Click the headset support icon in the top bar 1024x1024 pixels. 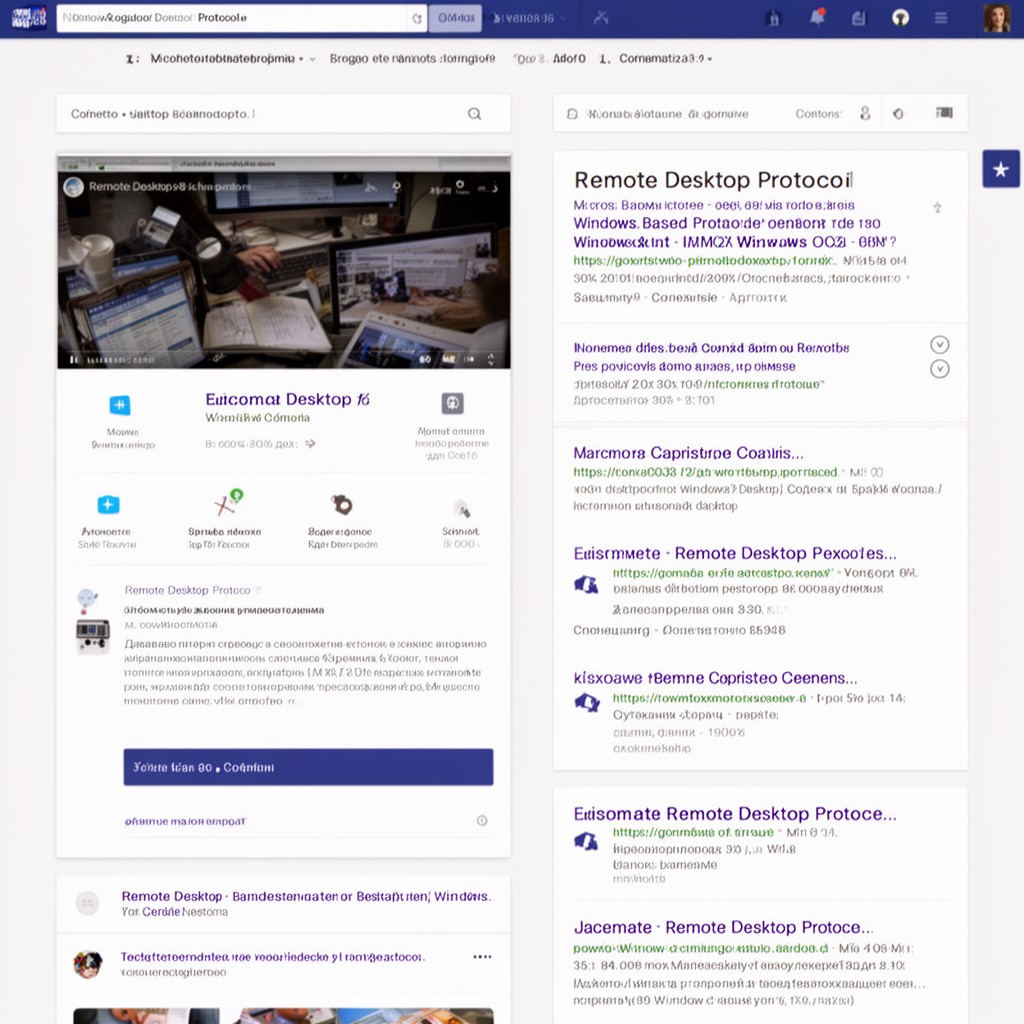(901, 18)
